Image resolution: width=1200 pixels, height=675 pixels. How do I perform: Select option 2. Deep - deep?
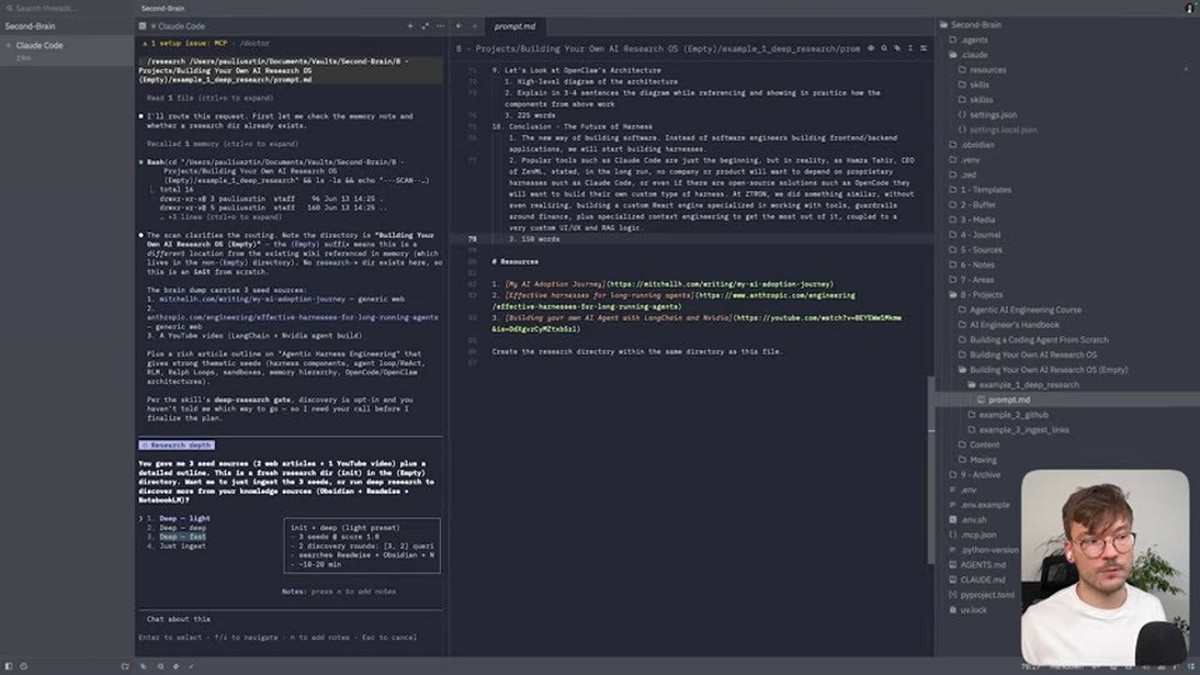tap(176, 527)
